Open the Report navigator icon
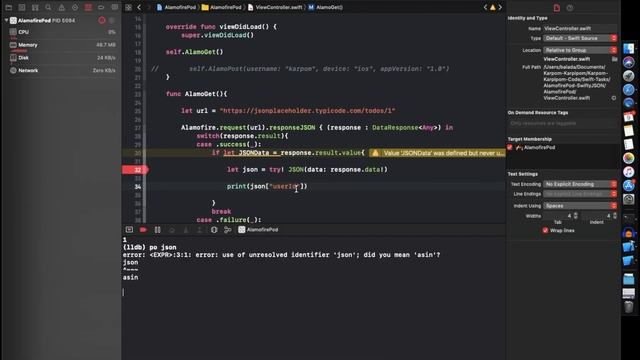Screen dimensions: 640x360 pos(115,7)
